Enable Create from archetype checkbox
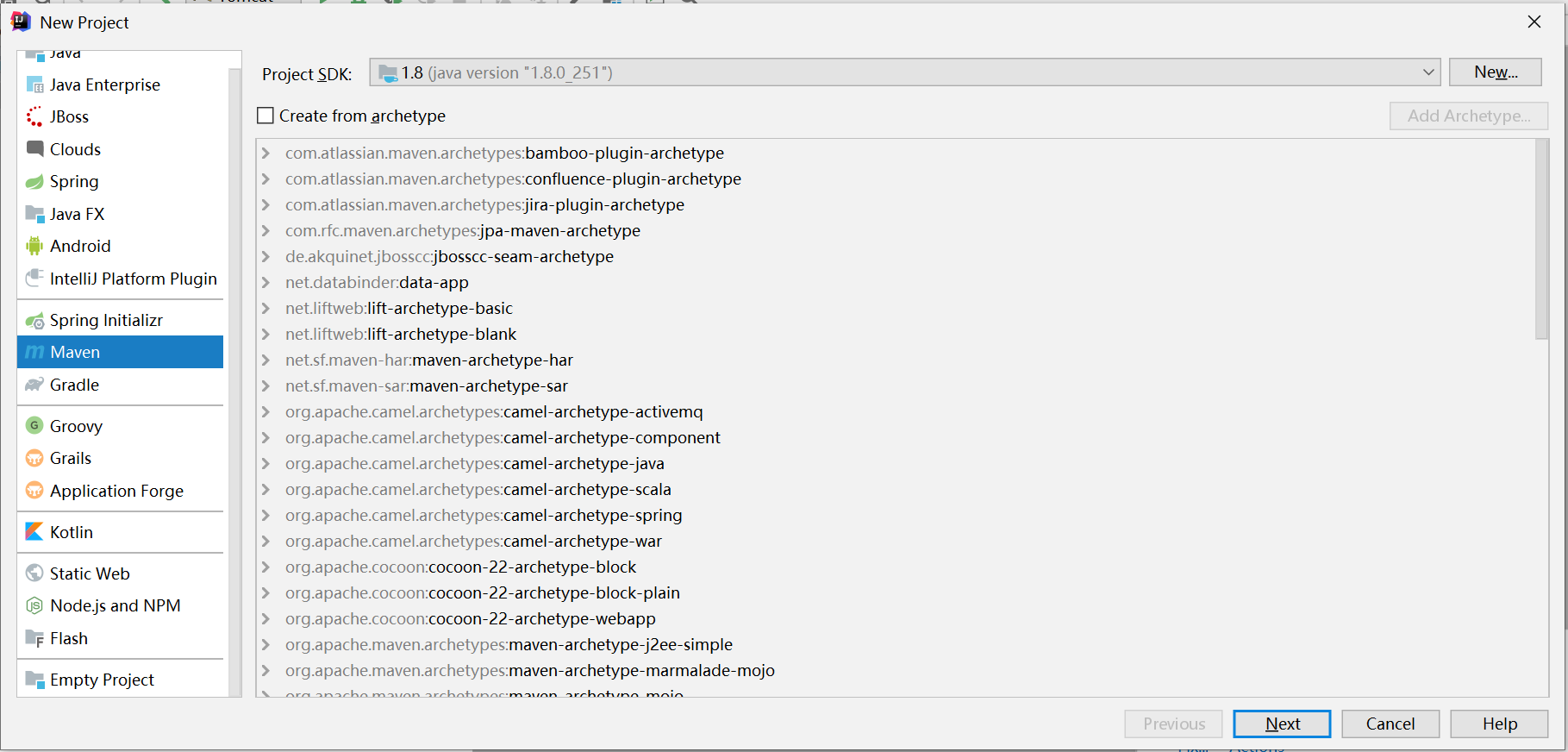The image size is (1568, 752). 265,116
